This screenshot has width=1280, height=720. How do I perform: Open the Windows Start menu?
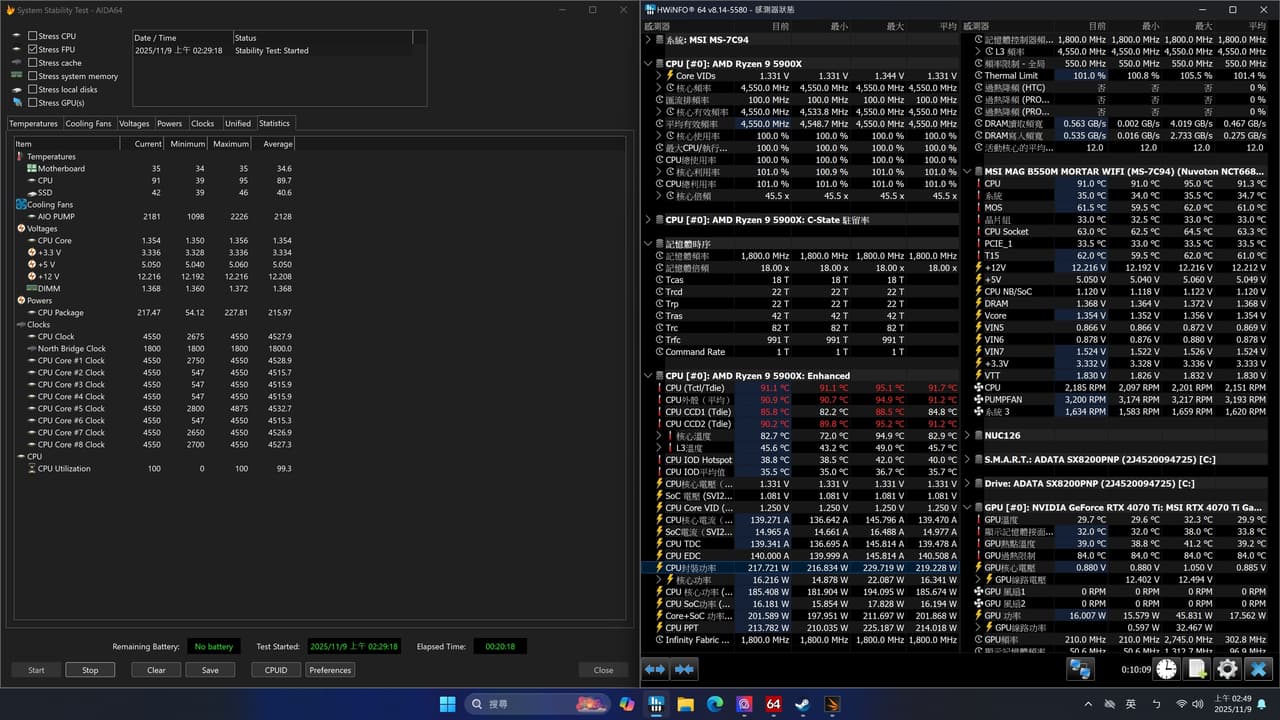click(448, 704)
